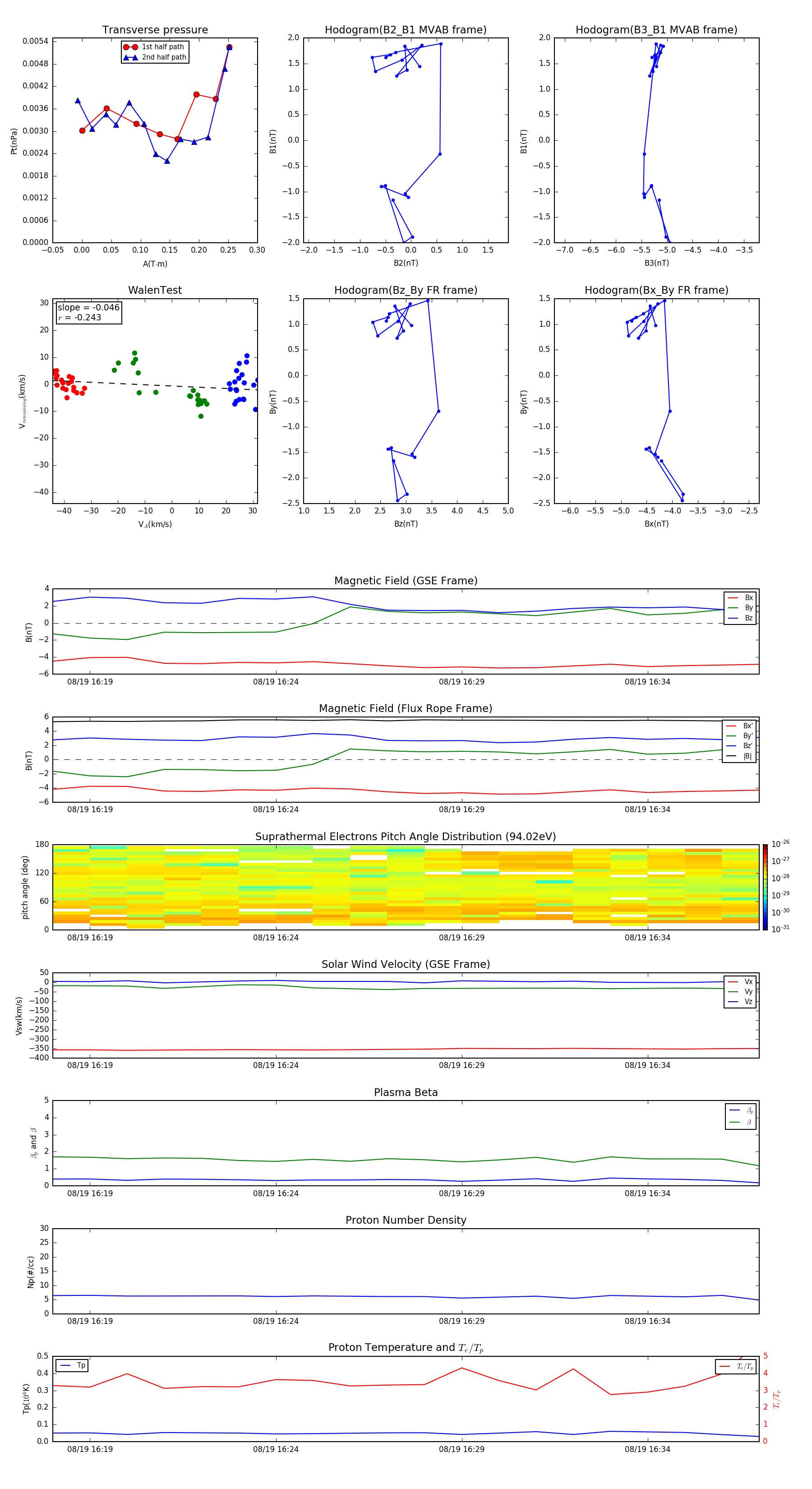
Task: Click the 'r = -0.243' annotation
Action: [x=80, y=317]
